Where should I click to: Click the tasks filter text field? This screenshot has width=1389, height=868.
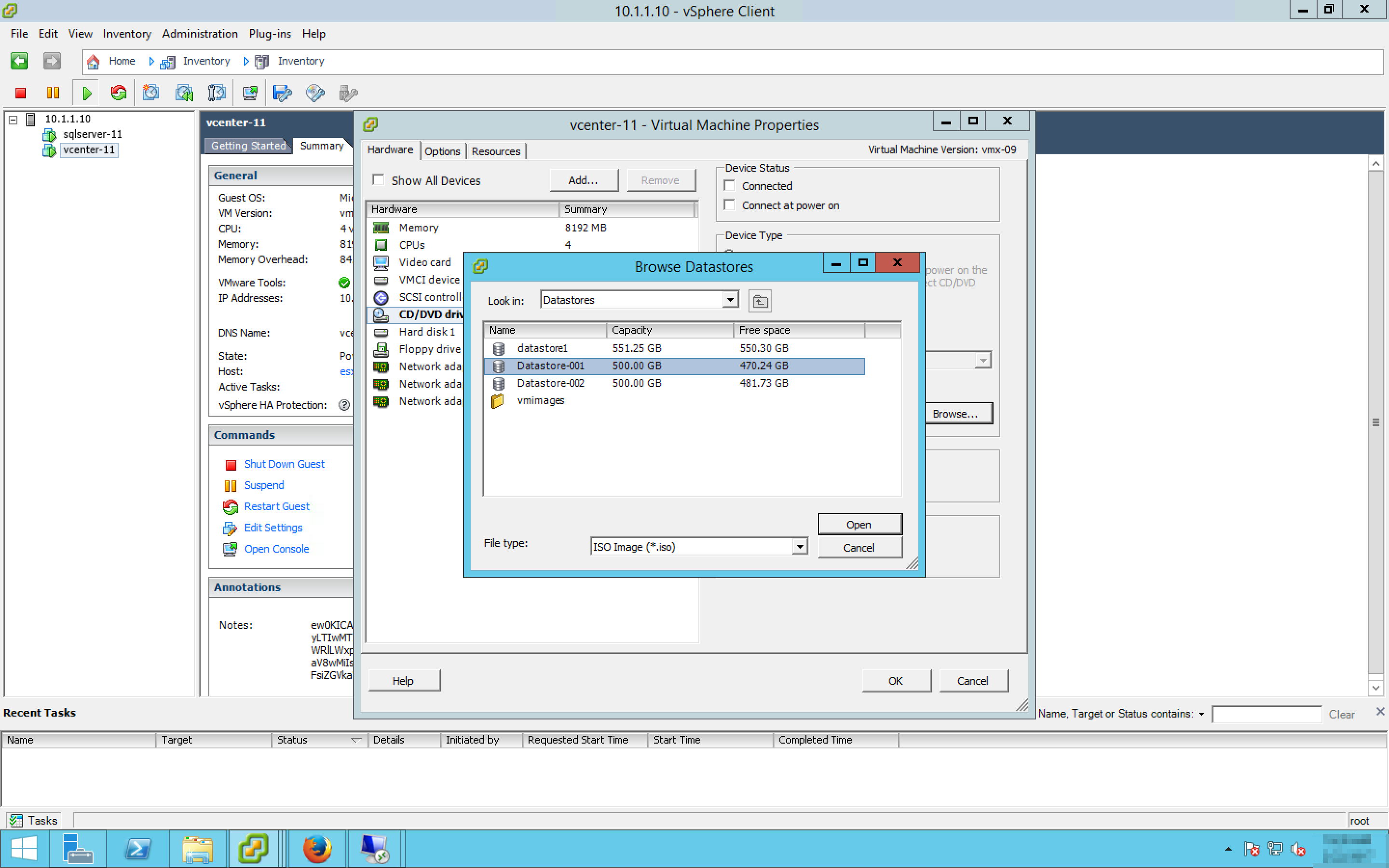(1266, 714)
